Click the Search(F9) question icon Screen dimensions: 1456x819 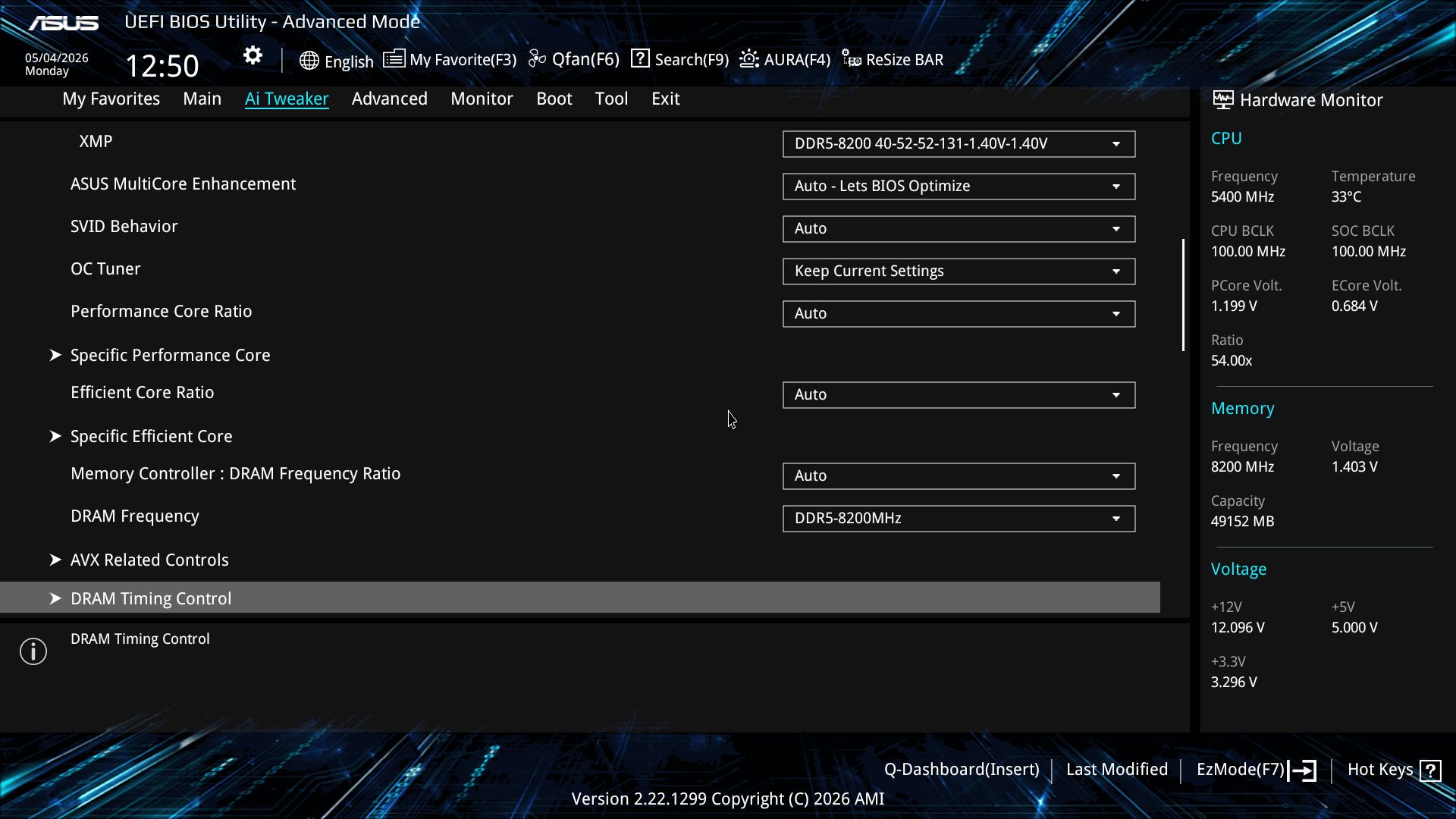pyautogui.click(x=640, y=58)
